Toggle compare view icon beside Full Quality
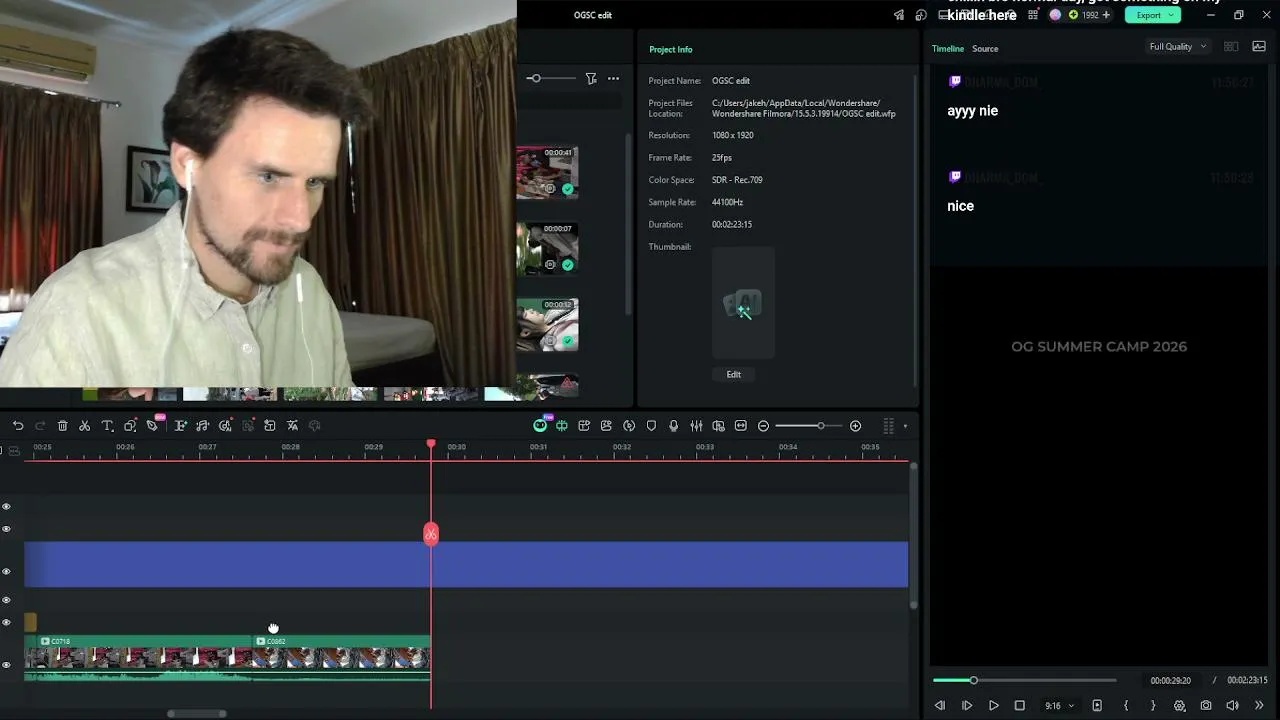Image resolution: width=1280 pixels, height=720 pixels. [1231, 46]
